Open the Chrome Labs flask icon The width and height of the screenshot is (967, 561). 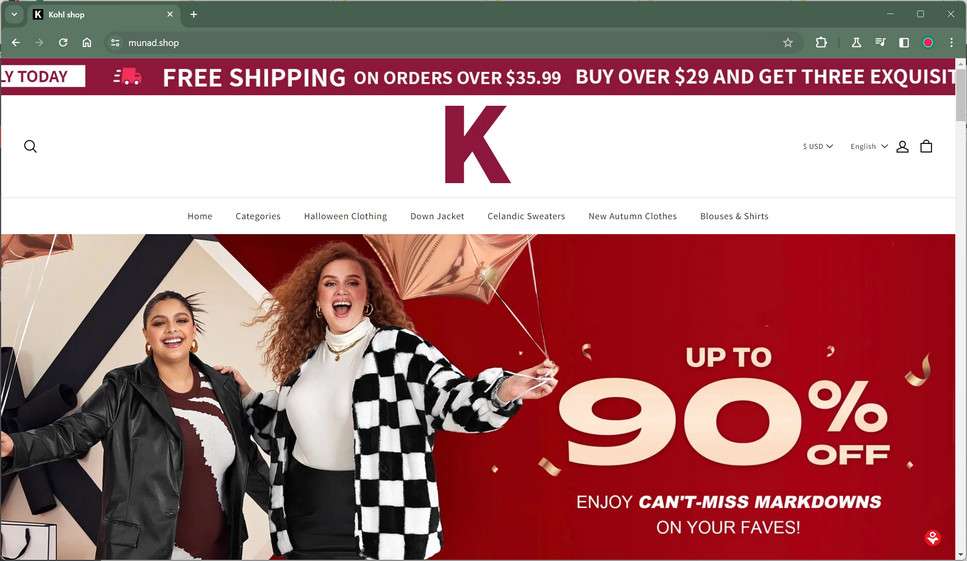[856, 43]
